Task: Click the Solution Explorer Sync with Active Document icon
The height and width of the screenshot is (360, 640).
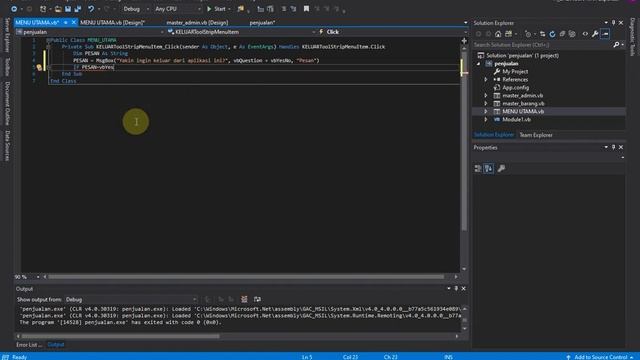Action: [542, 34]
